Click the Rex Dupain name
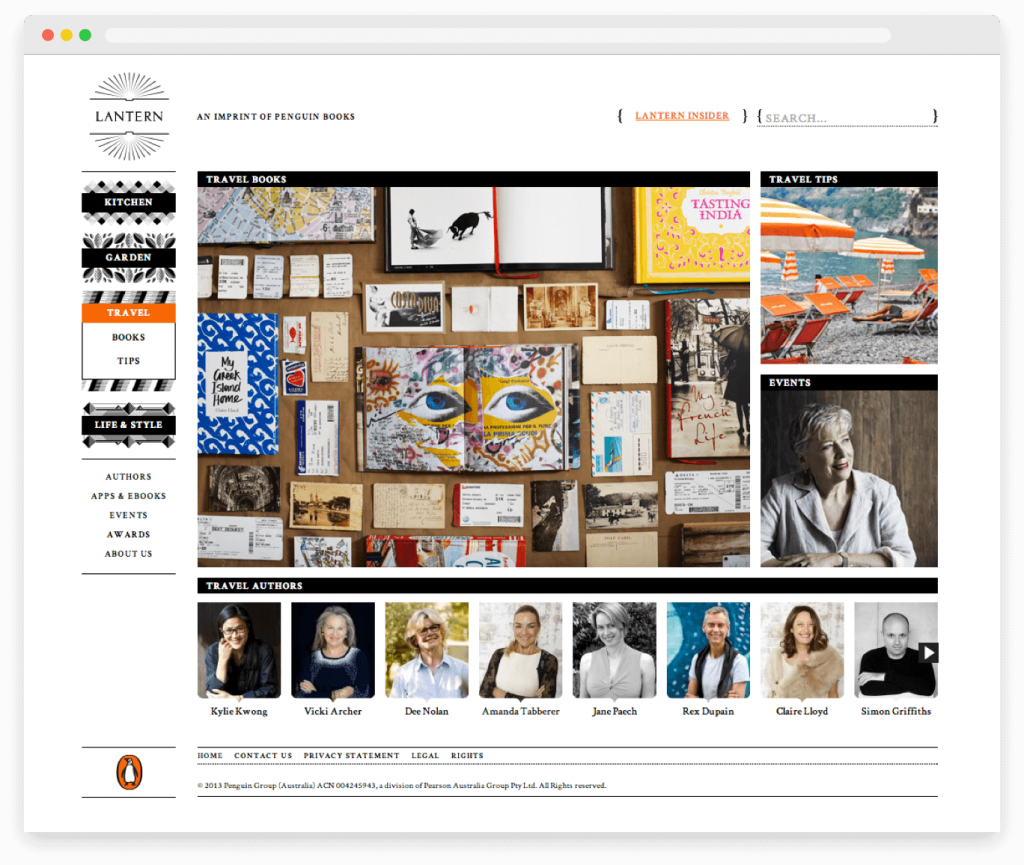 click(x=708, y=712)
